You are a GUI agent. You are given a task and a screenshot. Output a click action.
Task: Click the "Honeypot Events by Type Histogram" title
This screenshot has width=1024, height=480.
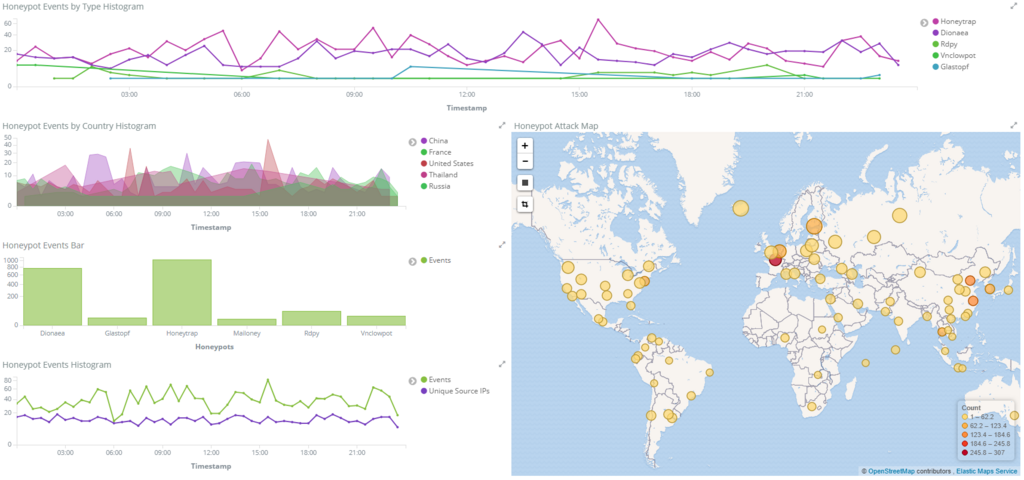[x=73, y=7]
